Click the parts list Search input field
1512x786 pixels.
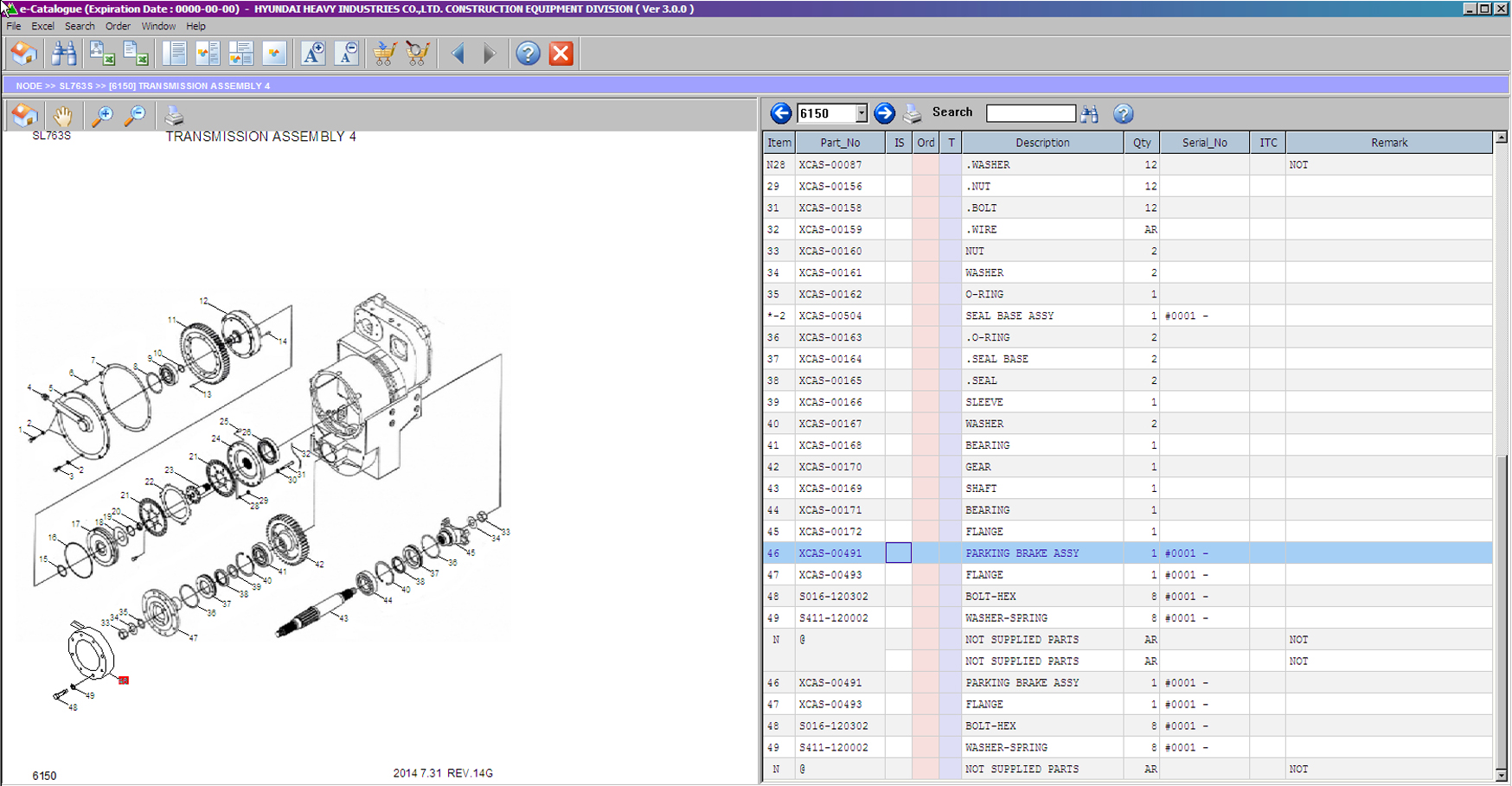click(1030, 113)
